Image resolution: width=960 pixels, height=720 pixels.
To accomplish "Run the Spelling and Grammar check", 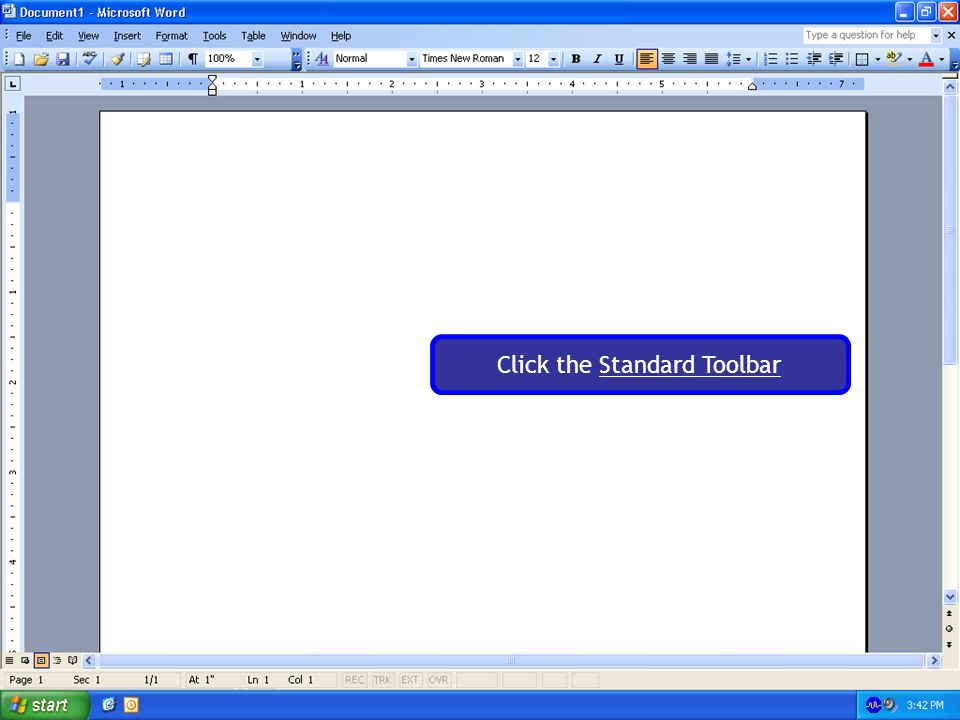I will click(x=90, y=59).
